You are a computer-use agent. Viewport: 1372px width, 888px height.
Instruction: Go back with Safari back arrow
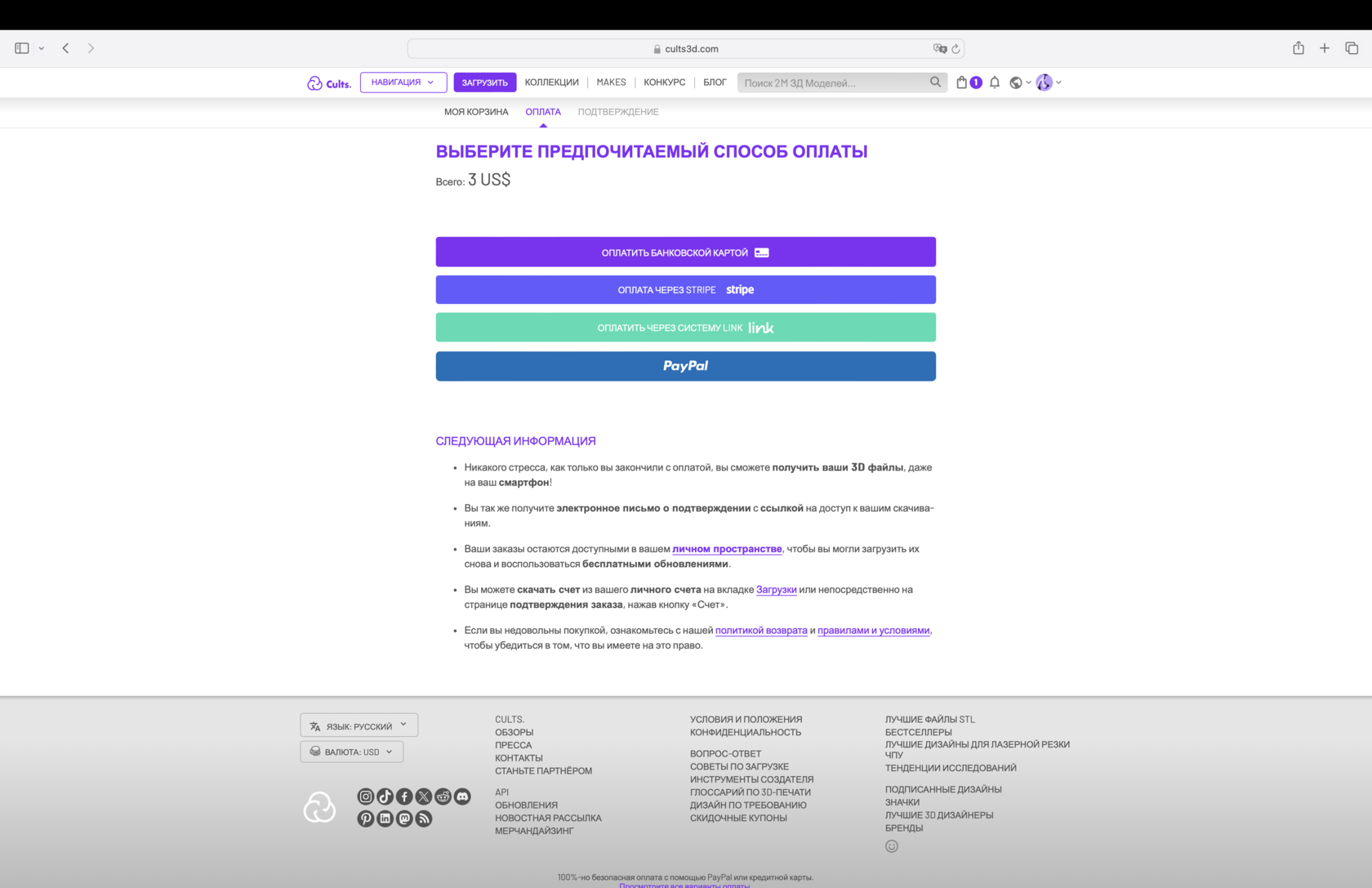click(x=65, y=48)
